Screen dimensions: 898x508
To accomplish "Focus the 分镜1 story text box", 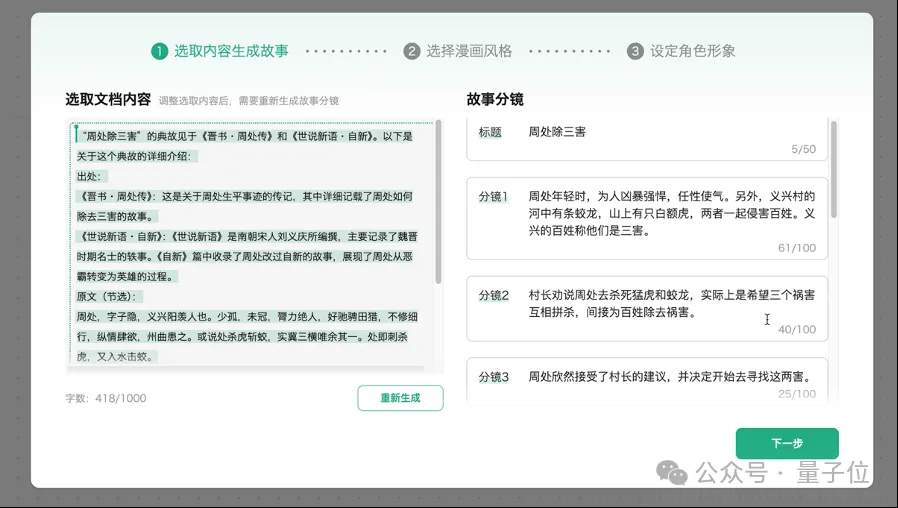I will pos(670,214).
